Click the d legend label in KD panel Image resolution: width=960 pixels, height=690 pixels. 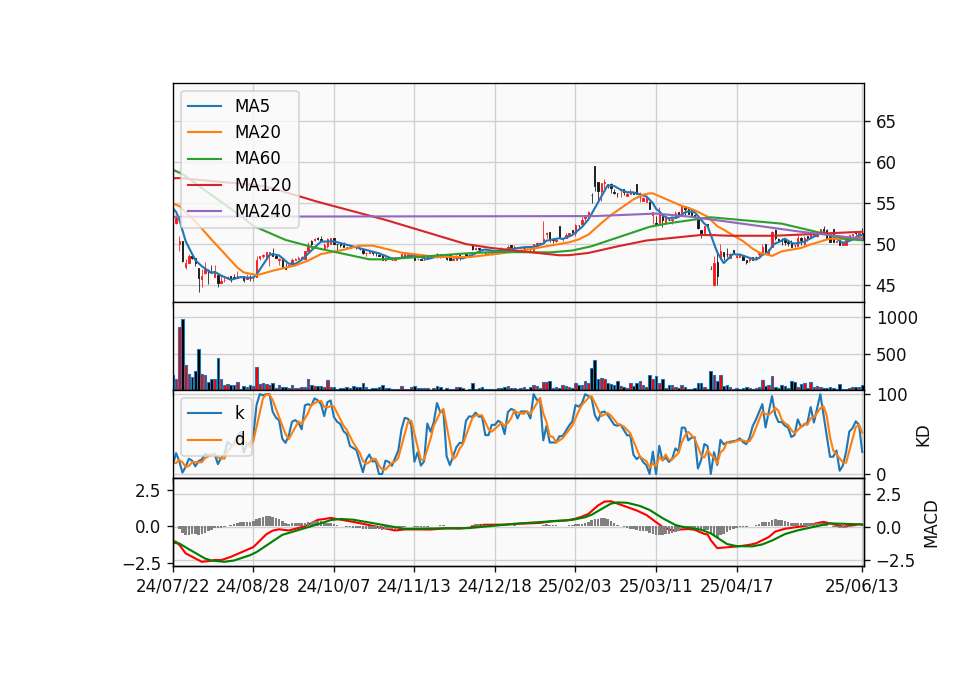pyautogui.click(x=240, y=439)
